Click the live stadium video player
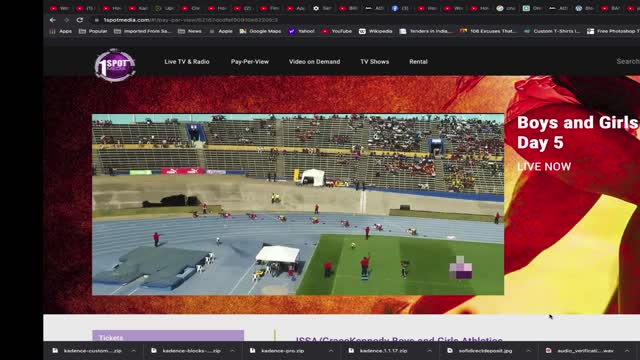Screen dimensions: 640x360 click(298, 204)
